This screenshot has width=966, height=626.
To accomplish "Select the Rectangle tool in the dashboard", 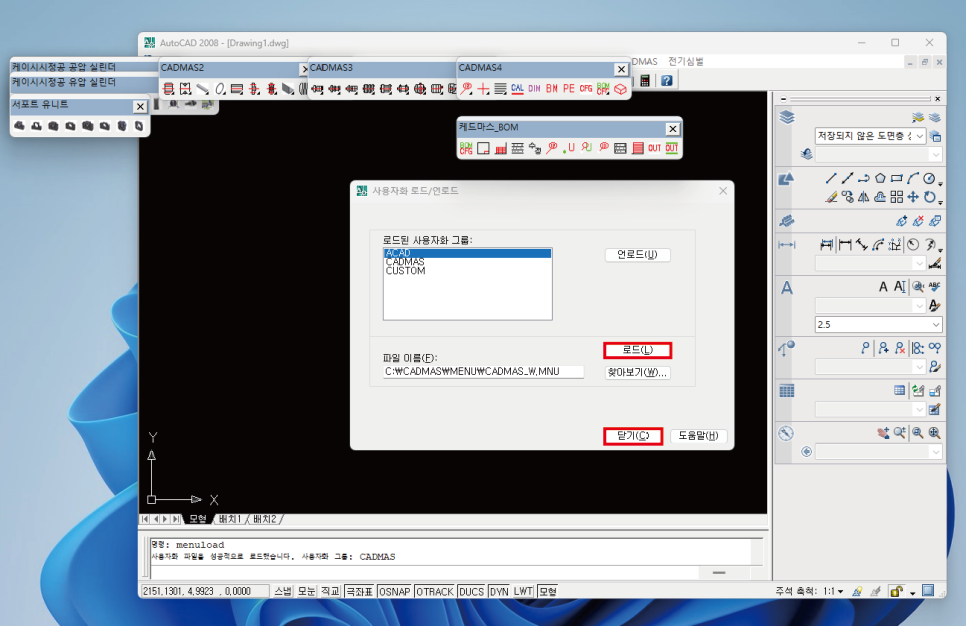I will point(897,178).
